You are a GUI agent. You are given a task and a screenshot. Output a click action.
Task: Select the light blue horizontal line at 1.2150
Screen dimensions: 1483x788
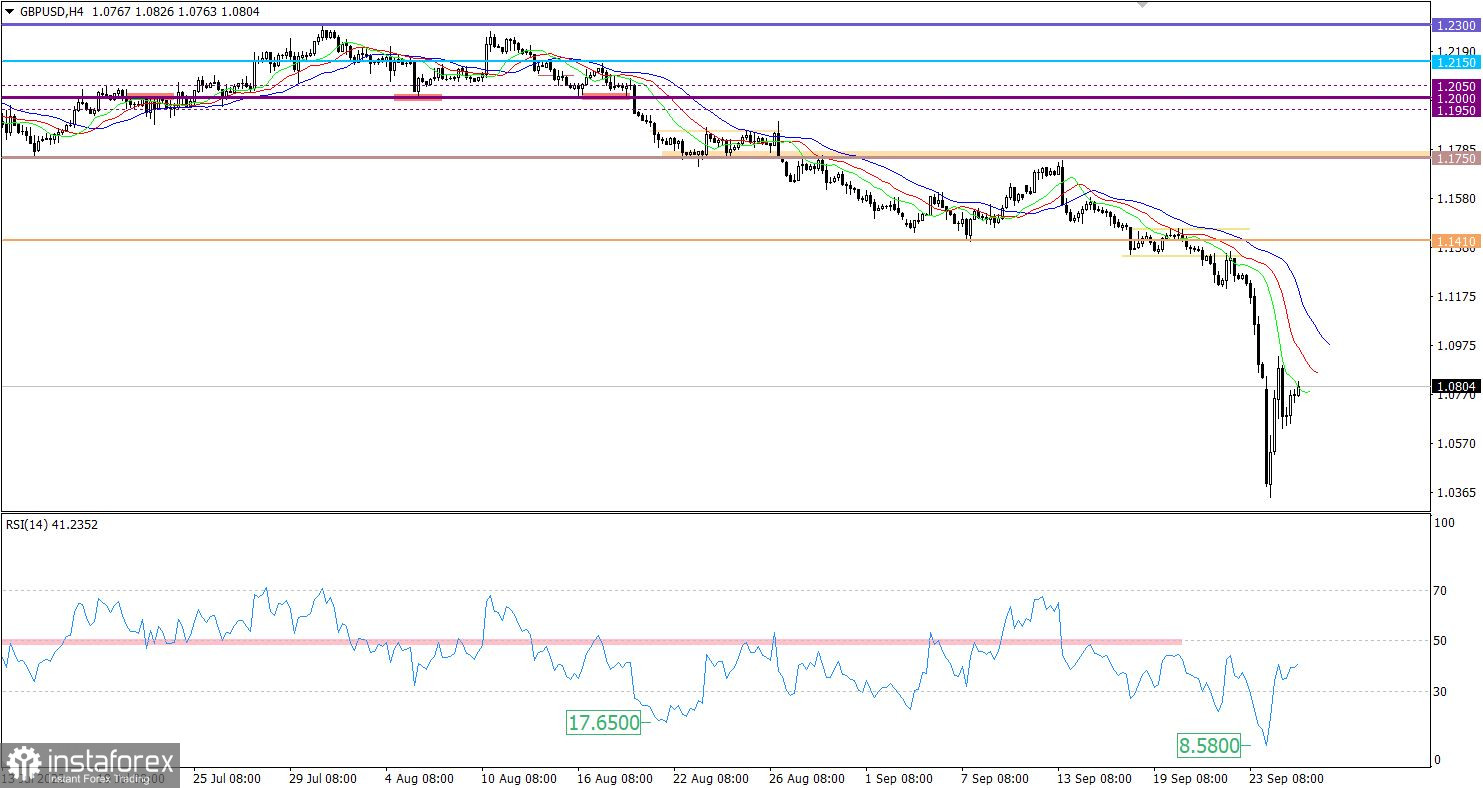click(x=715, y=61)
